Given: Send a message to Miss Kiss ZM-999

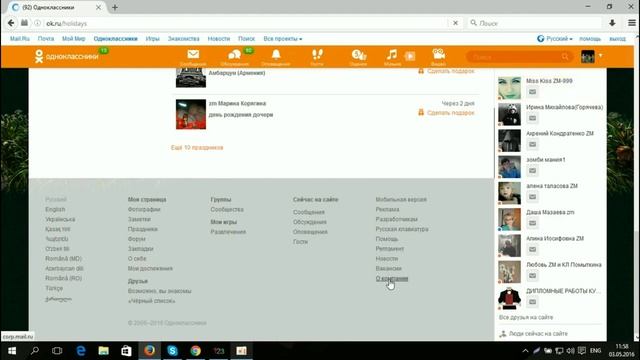Looking at the screenshot, I should point(532,92).
